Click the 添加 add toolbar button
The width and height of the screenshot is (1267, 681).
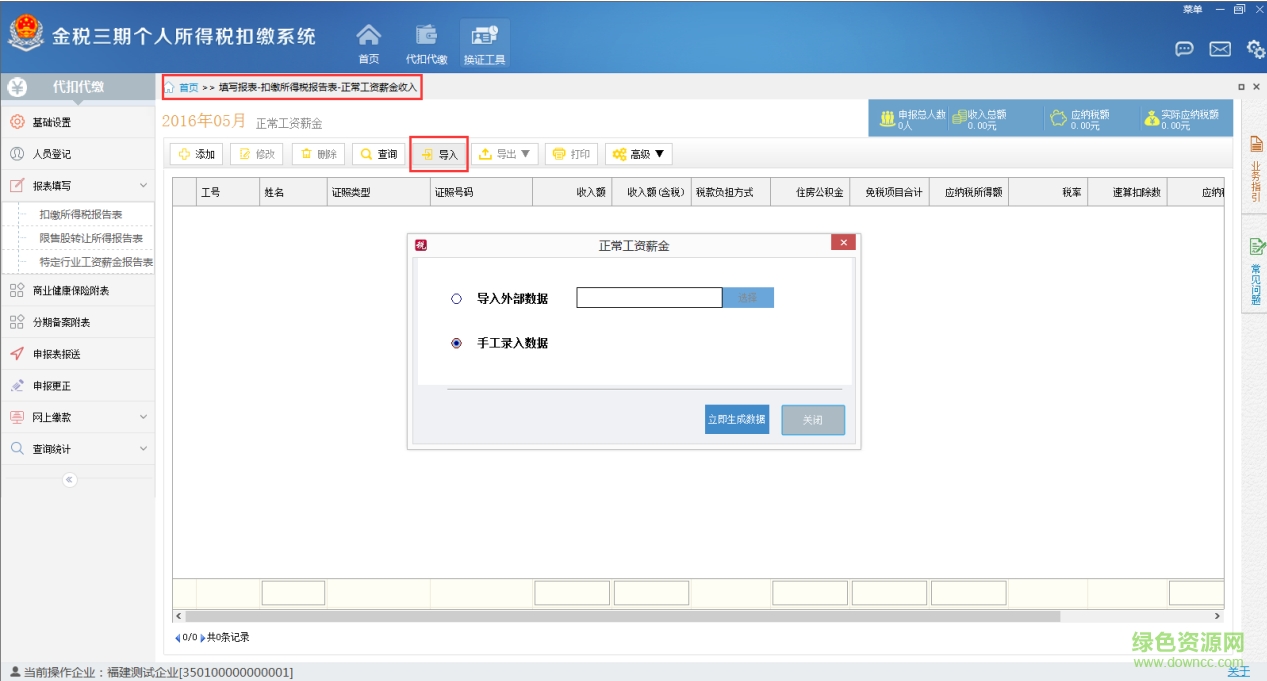pos(196,154)
